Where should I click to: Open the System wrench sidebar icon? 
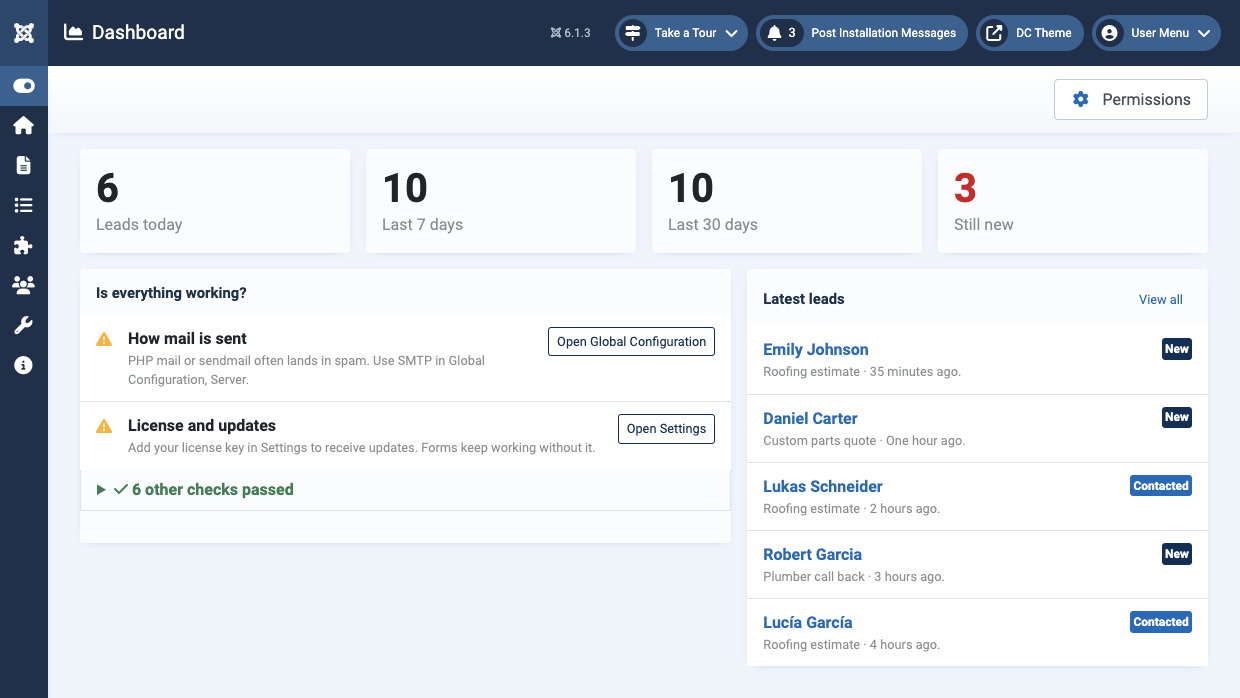tap(24, 325)
